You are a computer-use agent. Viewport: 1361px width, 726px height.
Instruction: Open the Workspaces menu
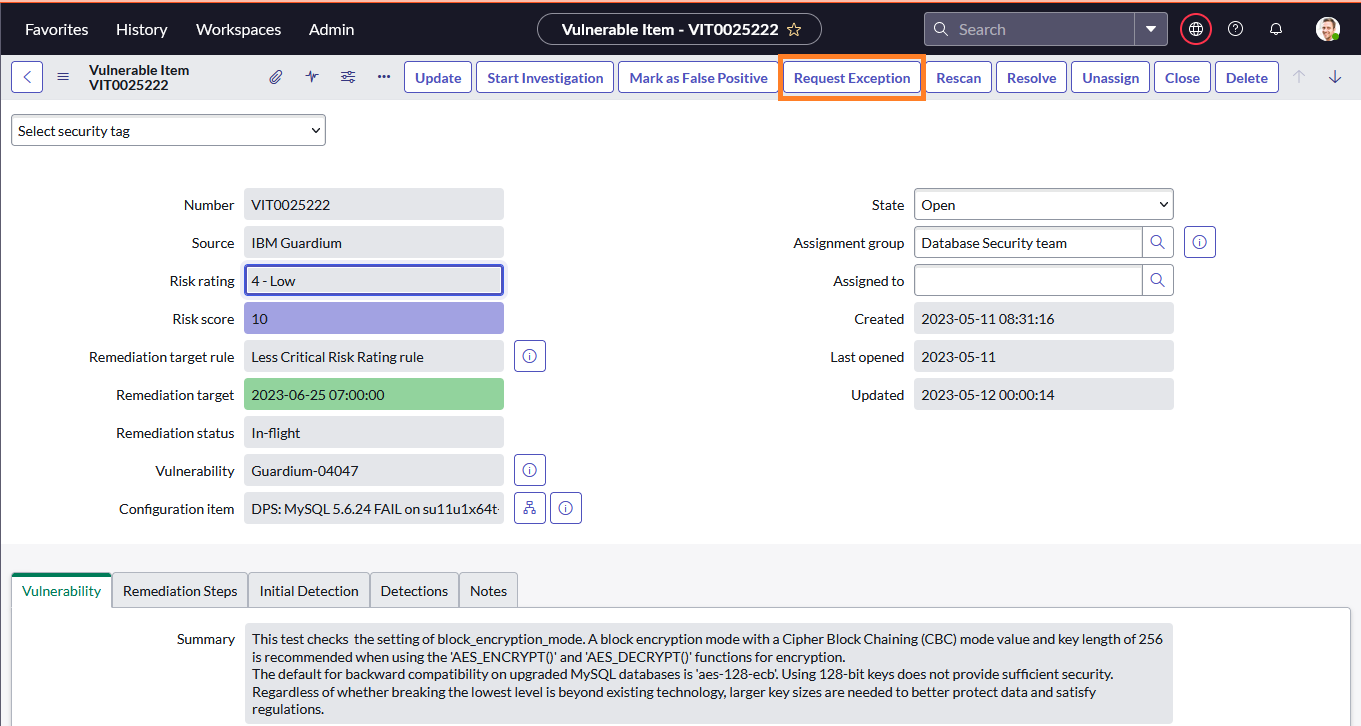[238, 29]
